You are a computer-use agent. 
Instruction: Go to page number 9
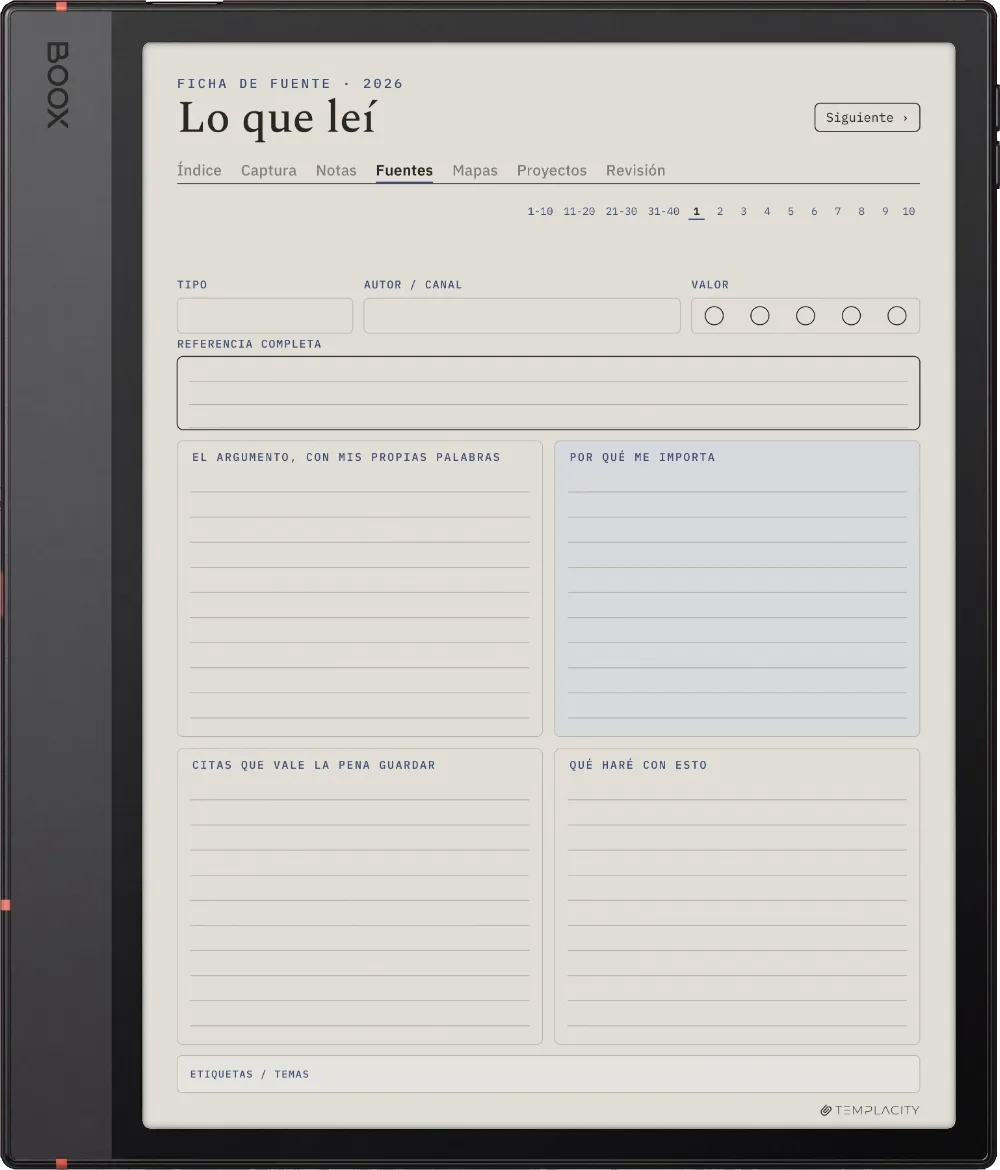(885, 212)
